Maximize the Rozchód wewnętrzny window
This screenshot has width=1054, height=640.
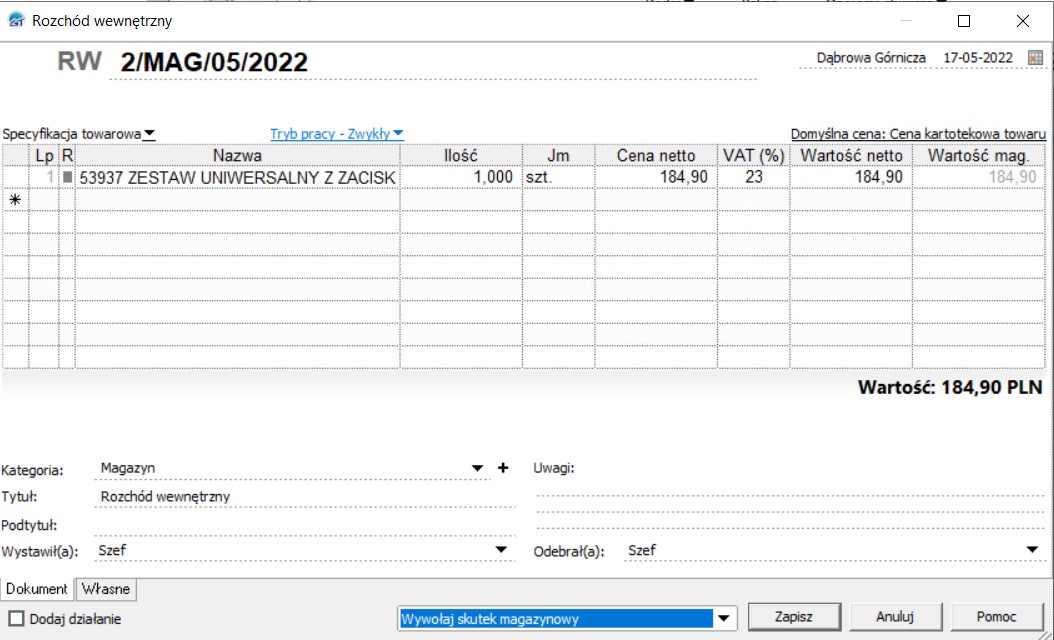964,20
